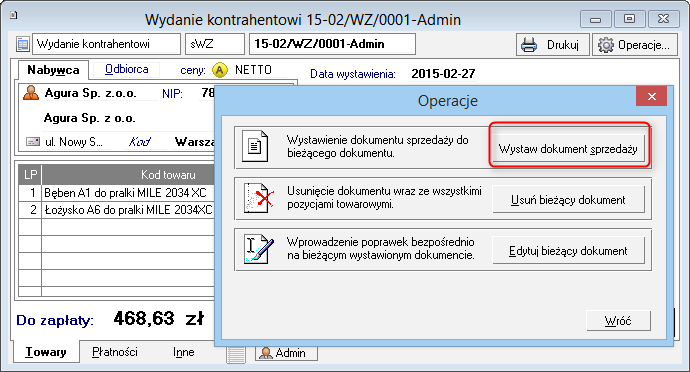Click the 15-02/WZ/0001-Admin number field

[332, 44]
